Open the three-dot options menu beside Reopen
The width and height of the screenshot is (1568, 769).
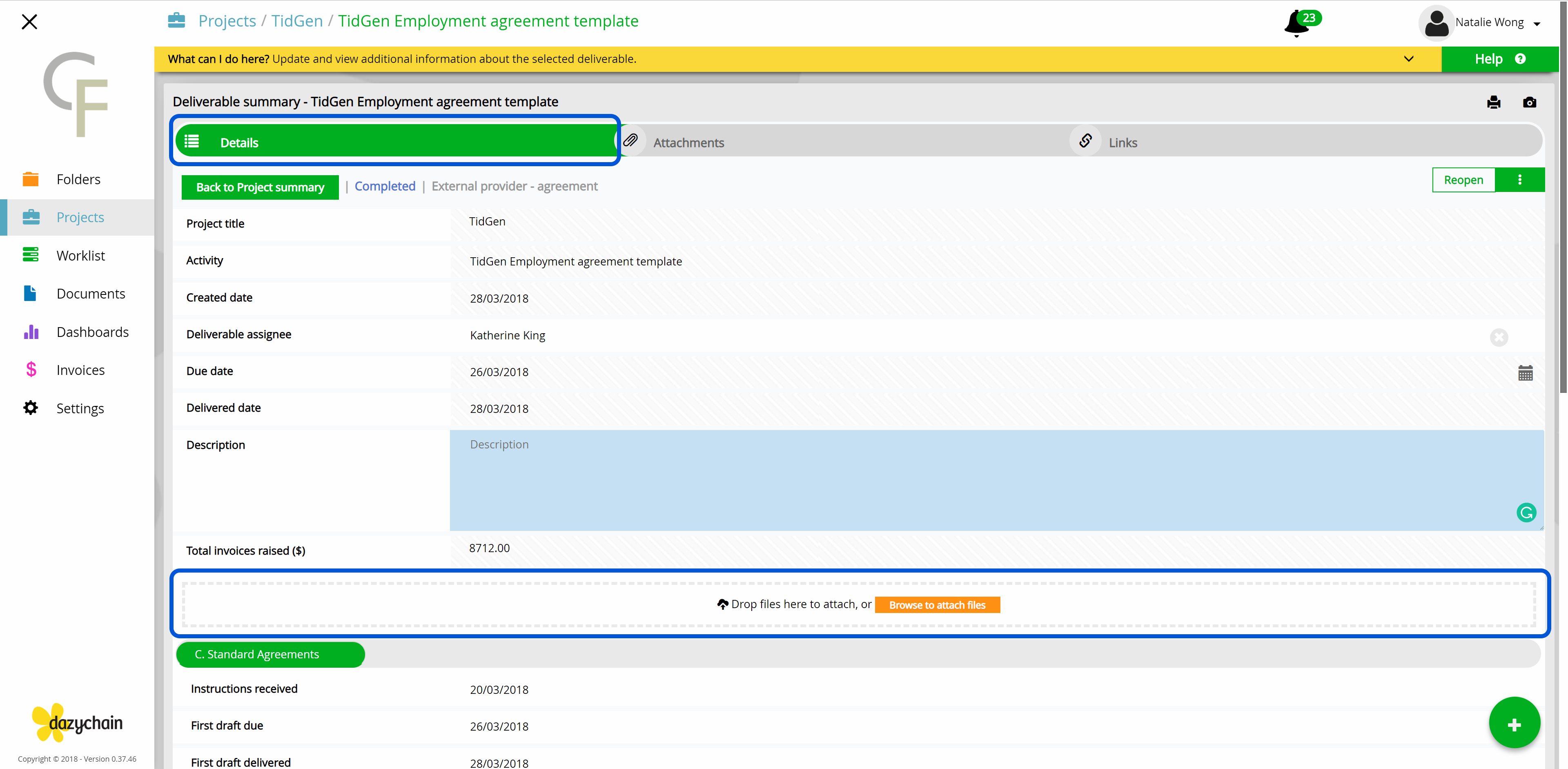[1520, 180]
